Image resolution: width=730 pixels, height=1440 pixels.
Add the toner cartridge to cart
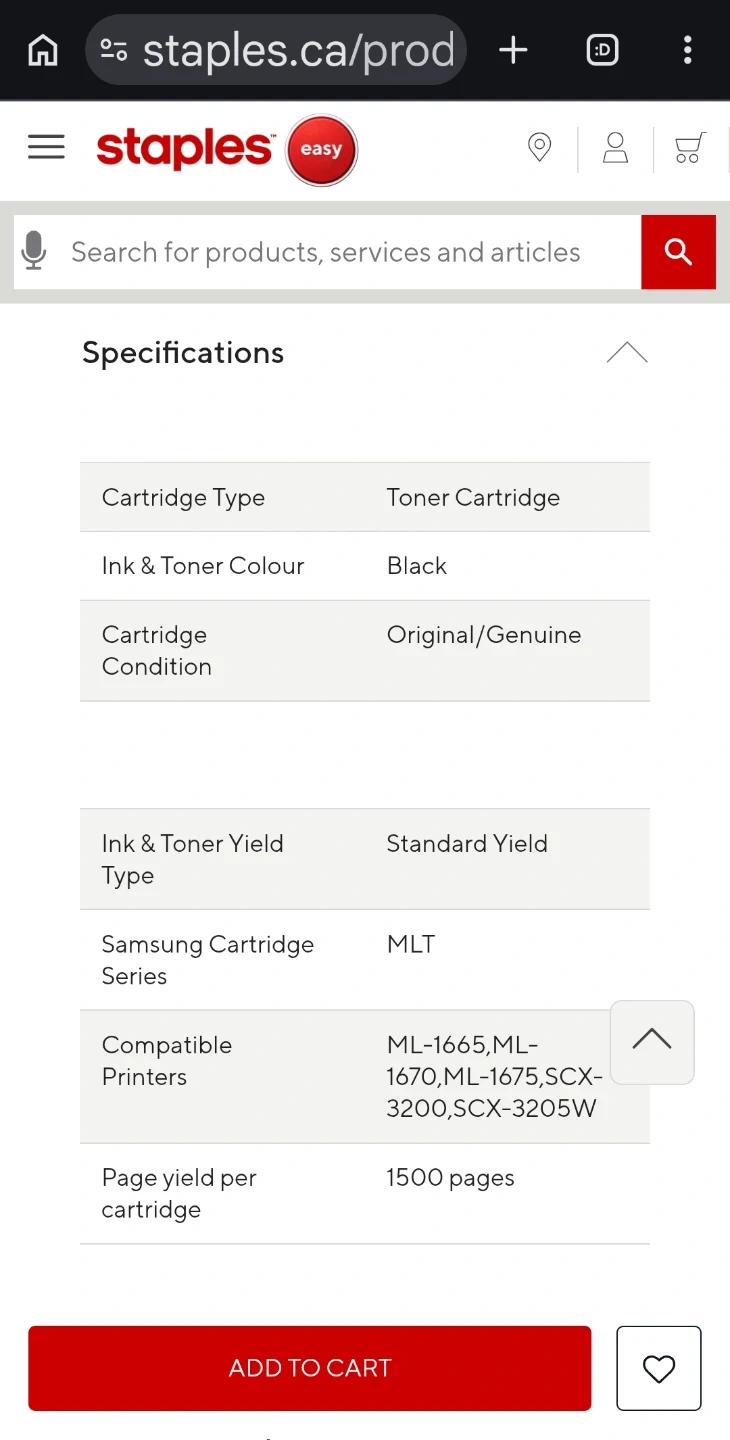coord(310,1368)
